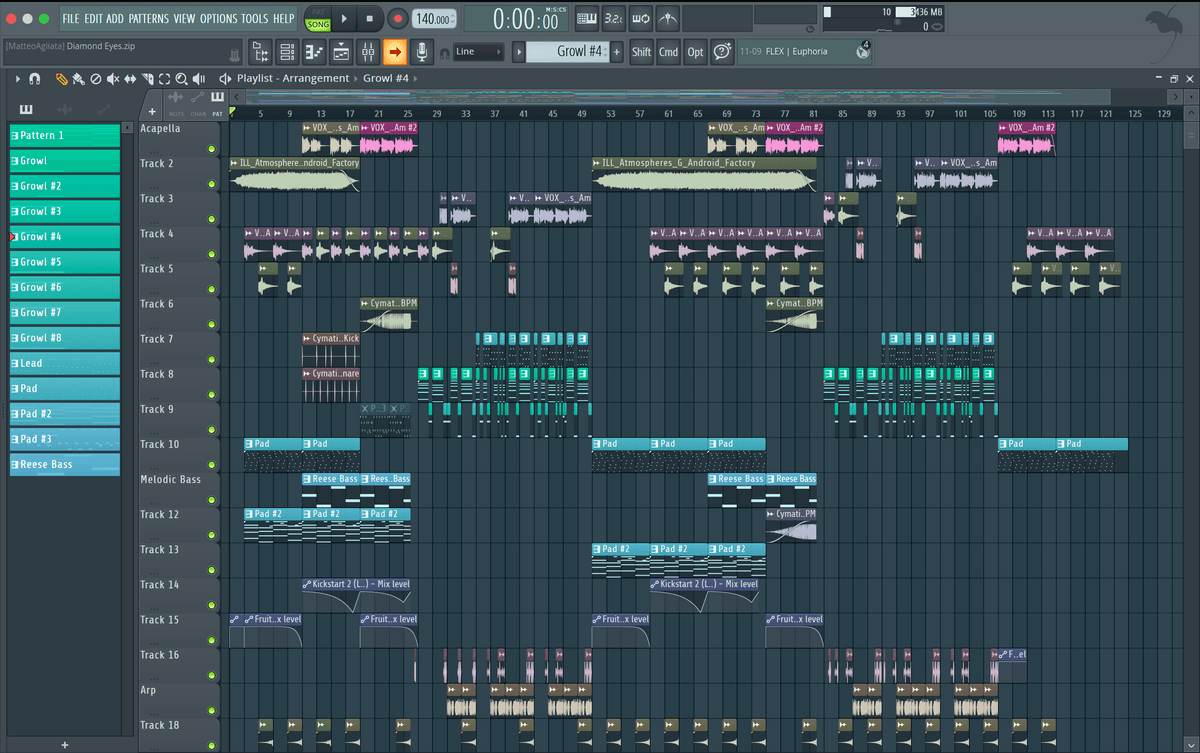Mute Track 2 via its green light
1200x753 pixels.
[x=212, y=184]
